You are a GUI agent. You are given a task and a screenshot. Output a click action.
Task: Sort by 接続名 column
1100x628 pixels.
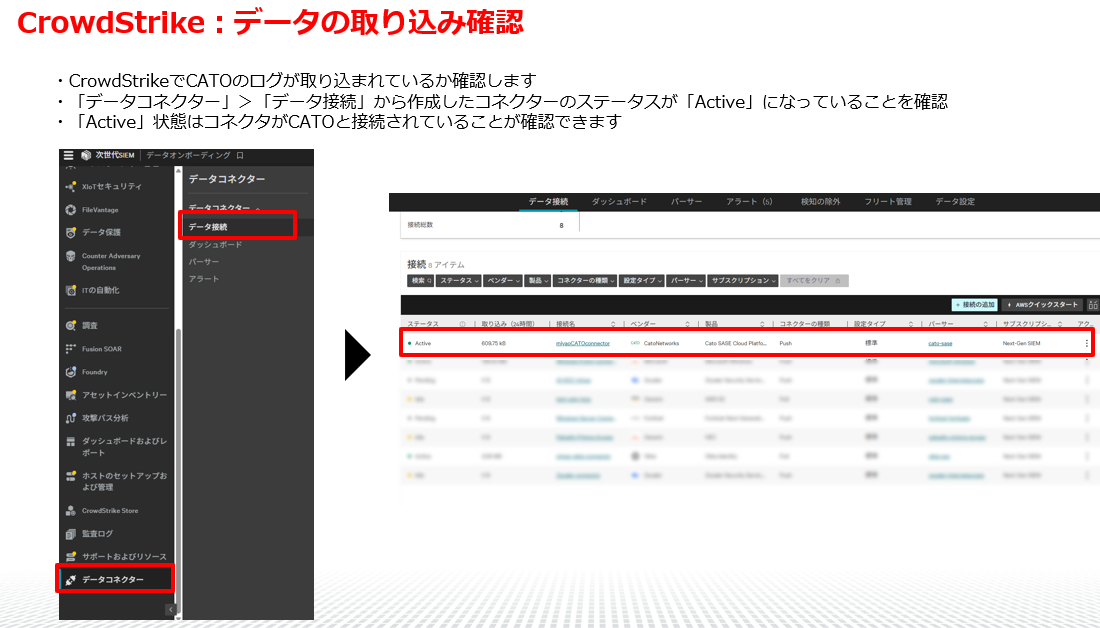[612, 324]
